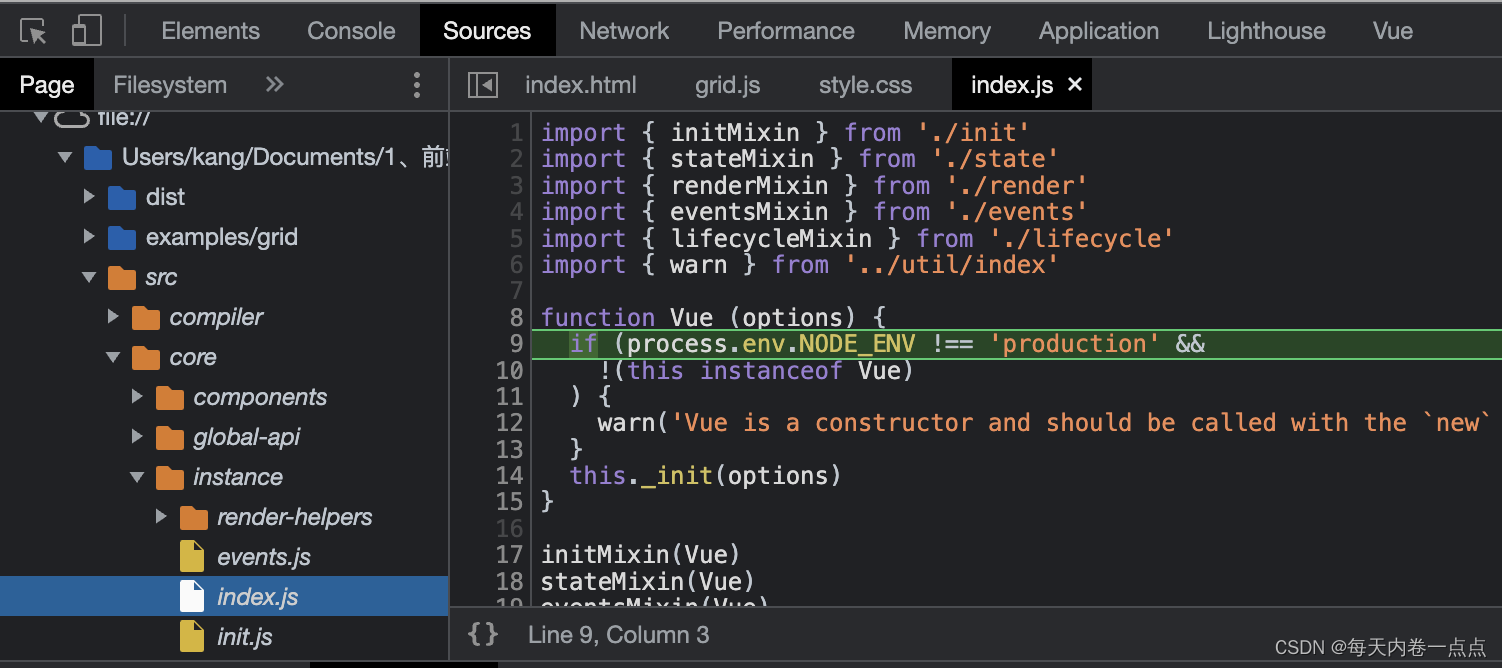
Task: Collapse the instance folder arrow
Action: 137,478
